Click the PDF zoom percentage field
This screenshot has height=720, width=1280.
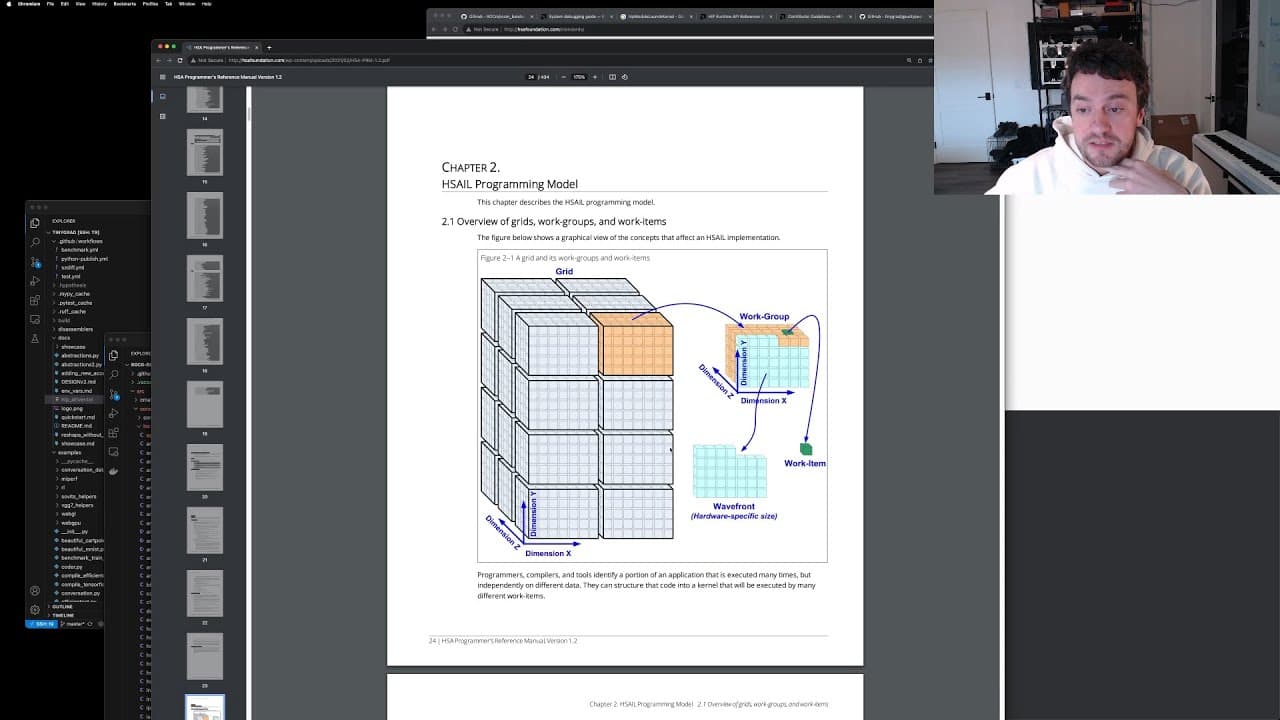pyautogui.click(x=579, y=77)
